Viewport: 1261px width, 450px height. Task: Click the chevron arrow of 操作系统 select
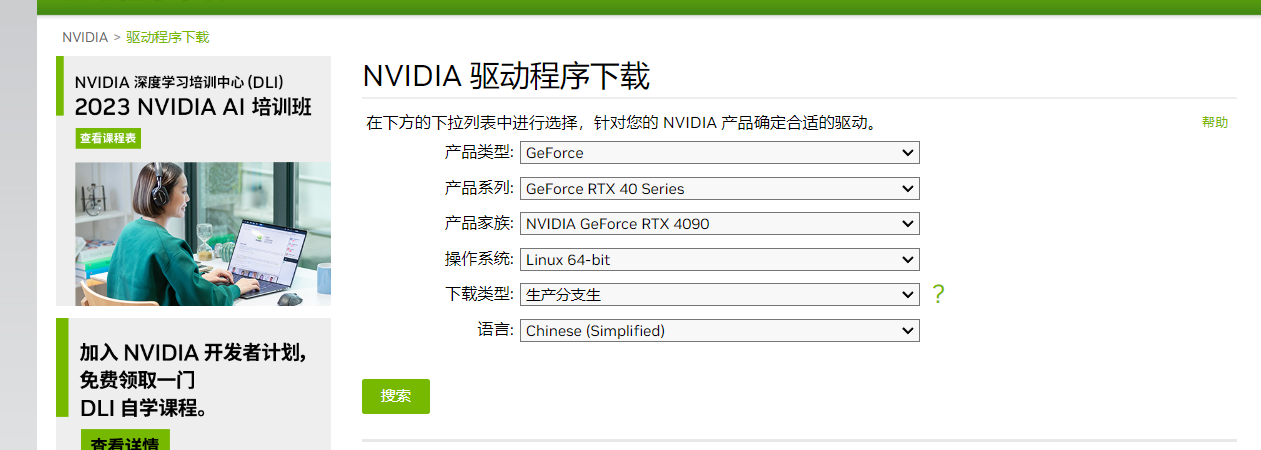pos(907,260)
